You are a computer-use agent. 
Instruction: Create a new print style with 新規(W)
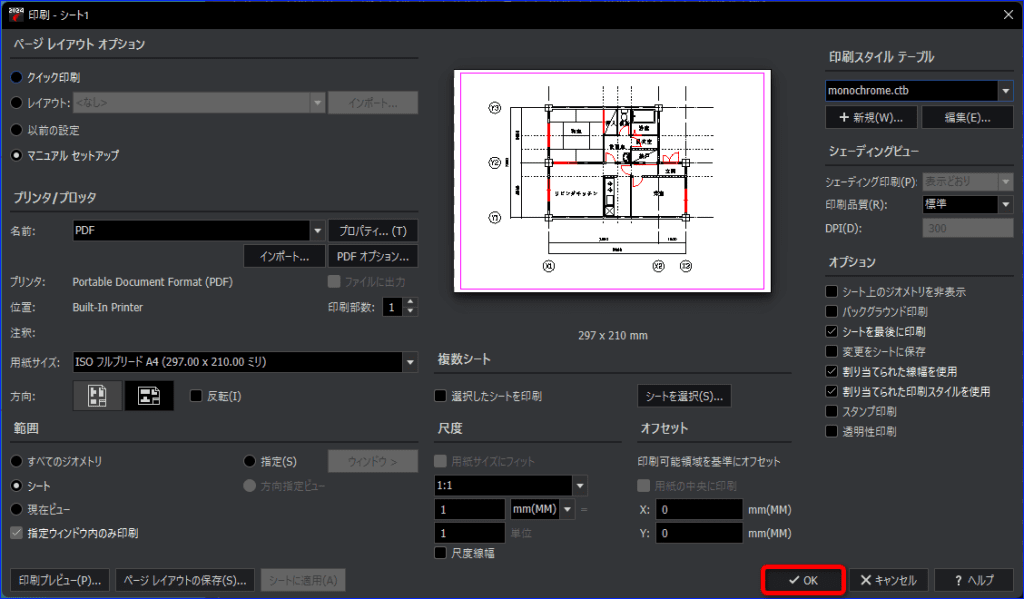870,117
